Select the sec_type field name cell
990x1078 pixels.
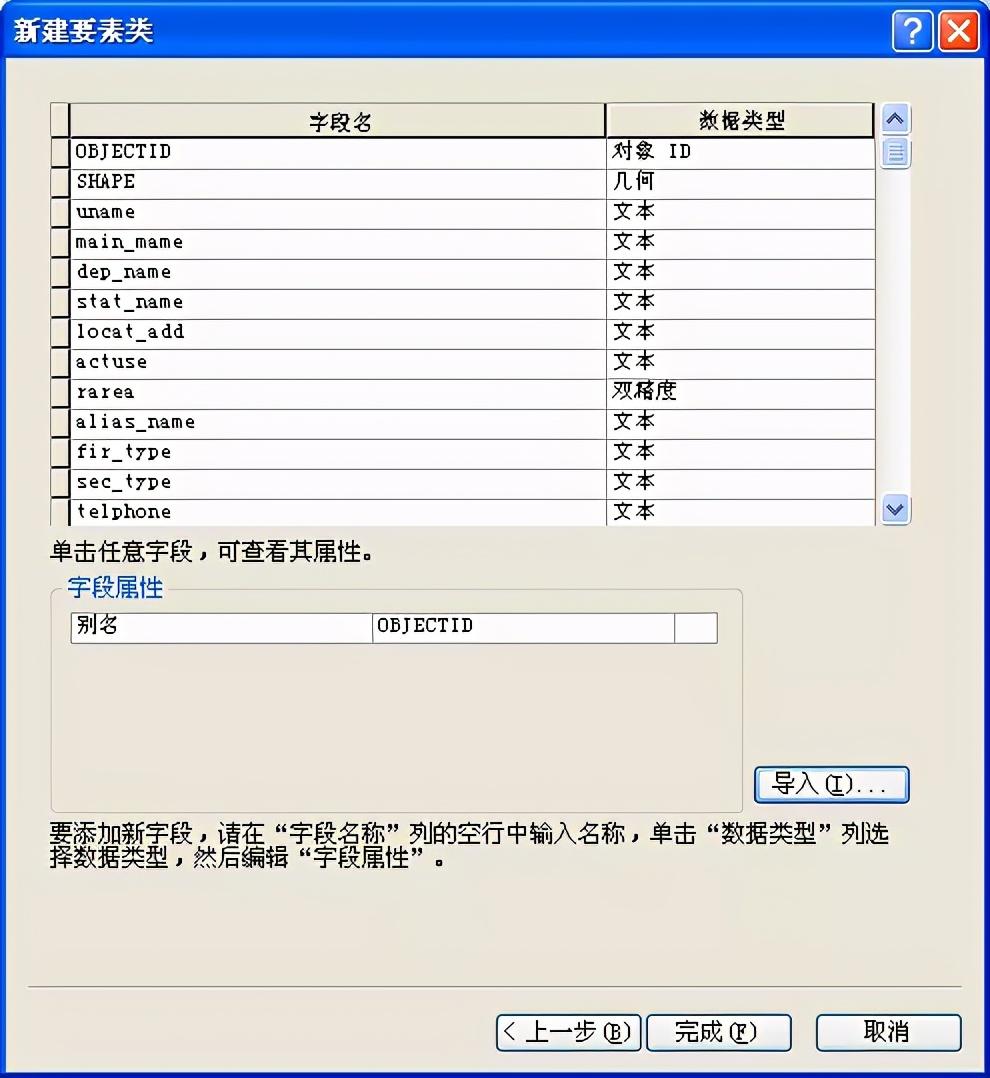click(x=338, y=484)
